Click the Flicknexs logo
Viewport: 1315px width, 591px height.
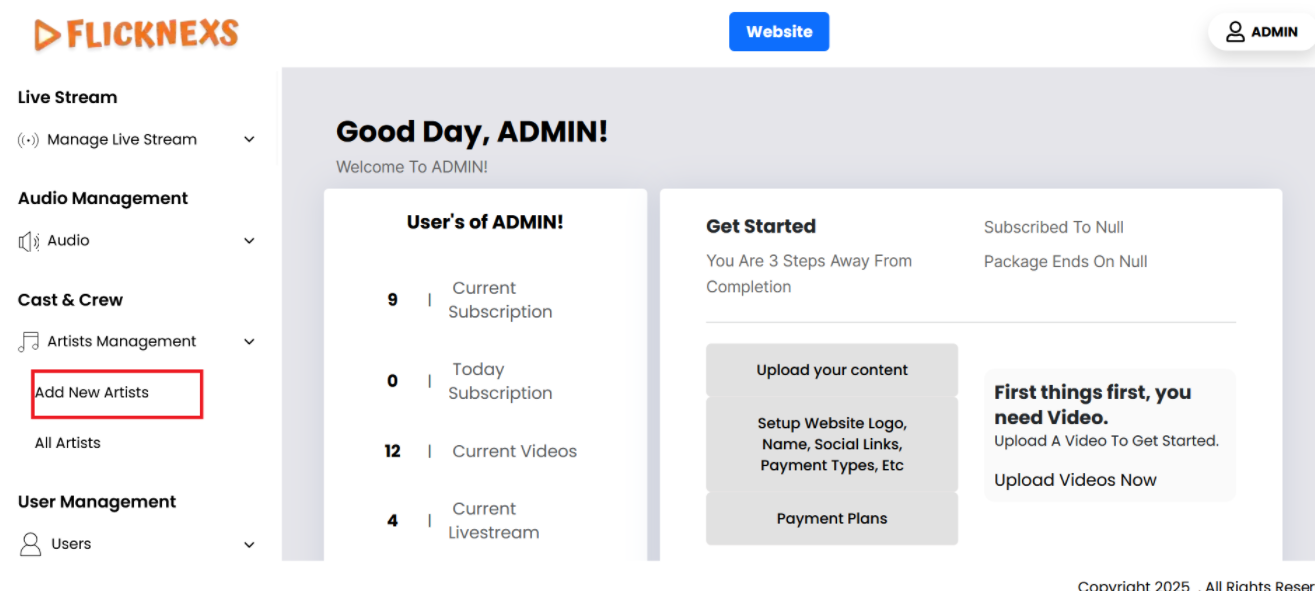pos(136,34)
